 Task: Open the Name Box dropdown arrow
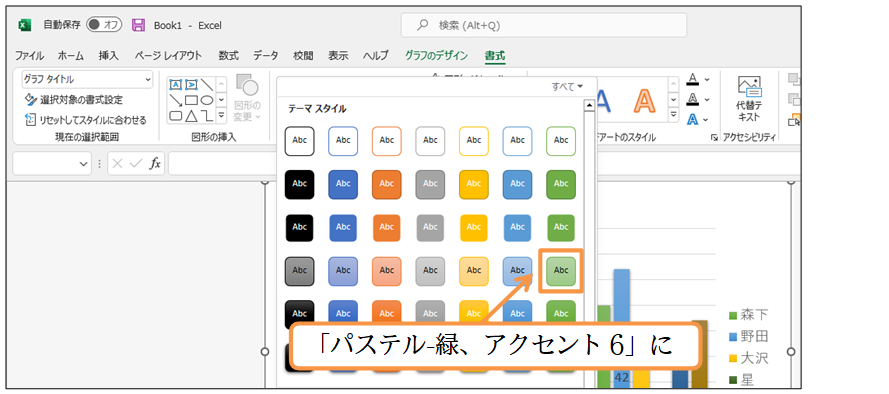coord(83,164)
